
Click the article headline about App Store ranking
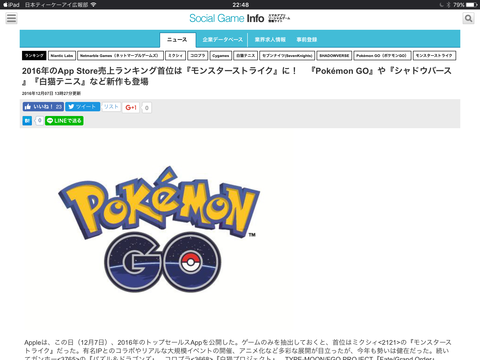[x=237, y=76]
